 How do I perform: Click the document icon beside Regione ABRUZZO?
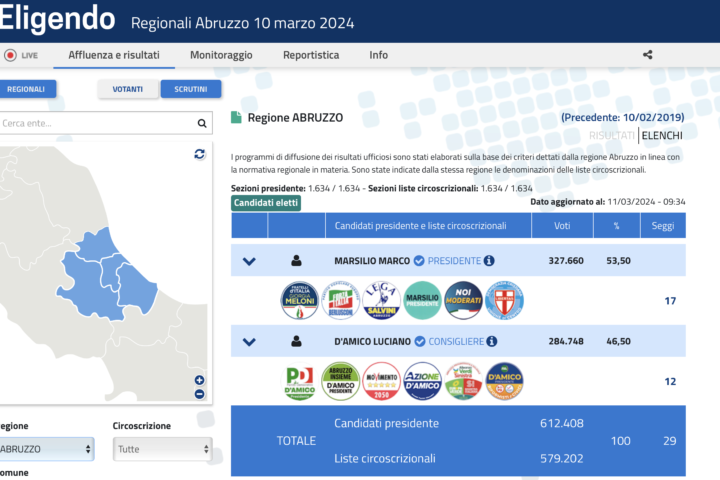236,118
